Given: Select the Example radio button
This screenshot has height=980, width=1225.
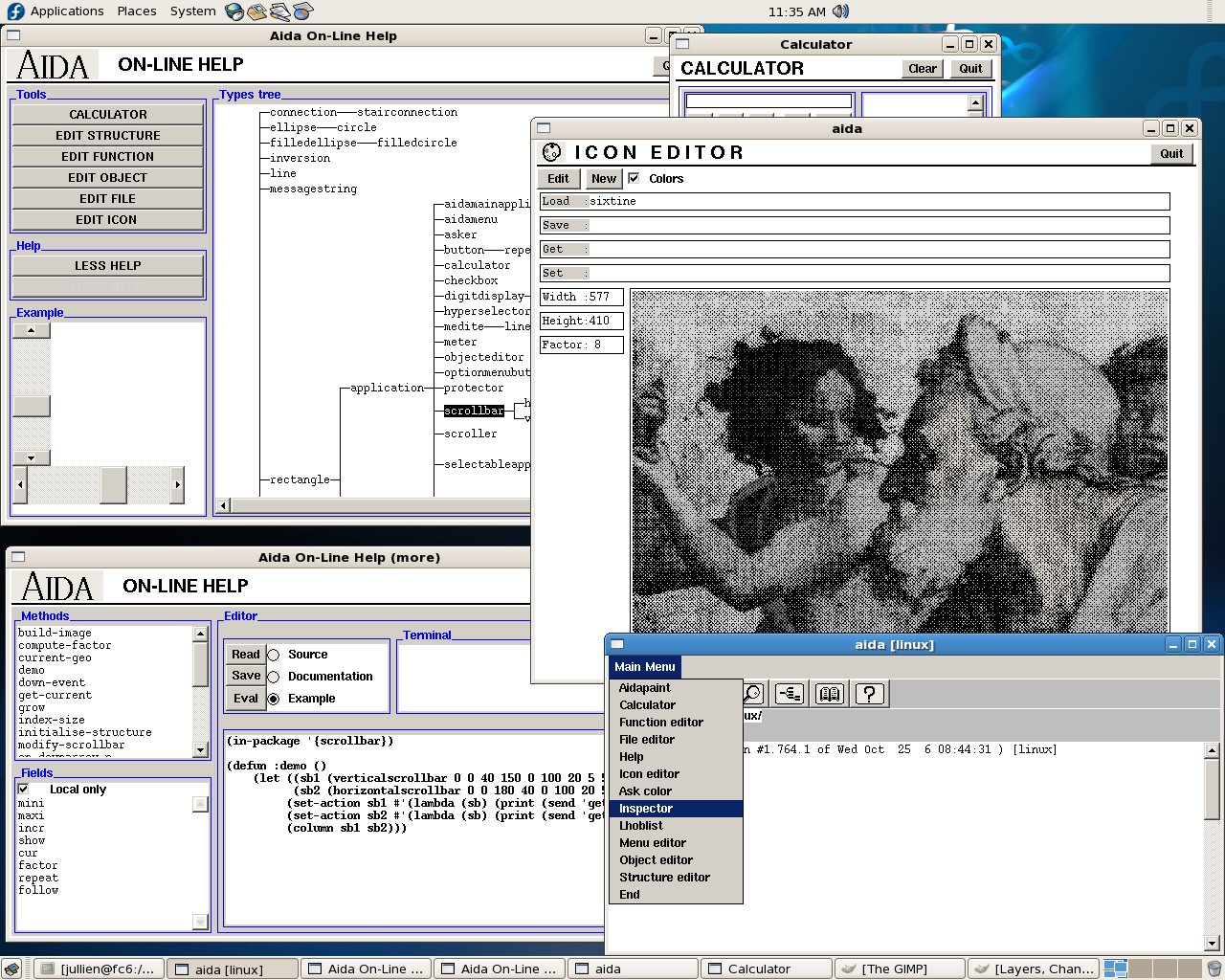Looking at the screenshot, I should click(274, 699).
